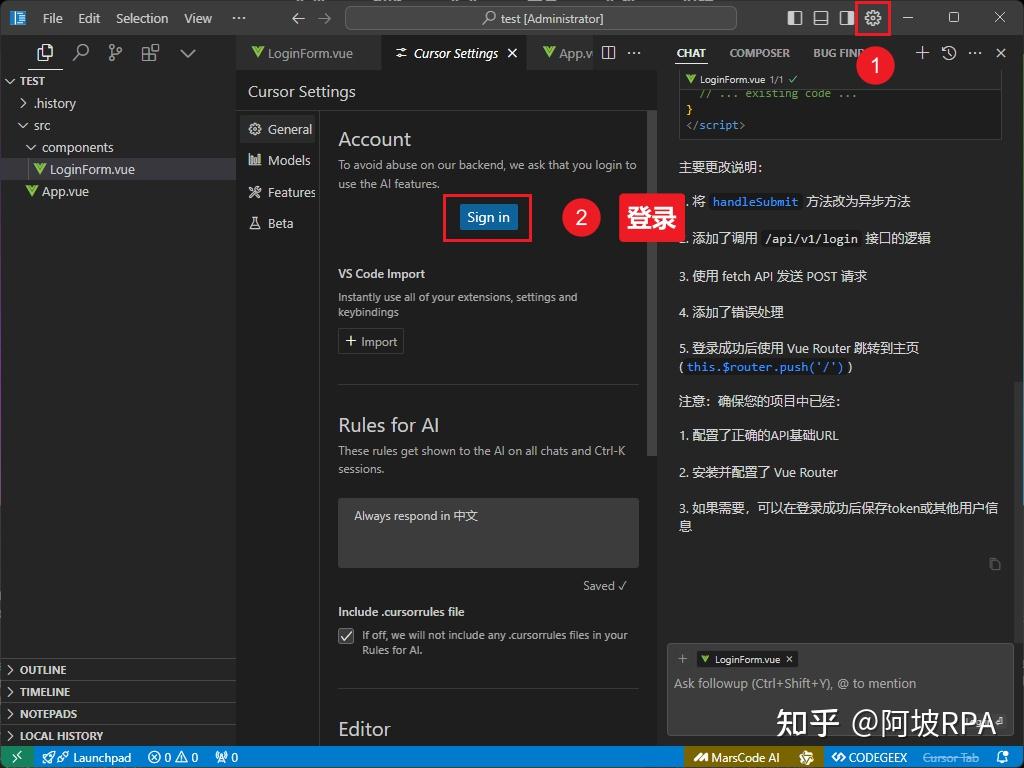Open chat history via the clock icon

946,53
